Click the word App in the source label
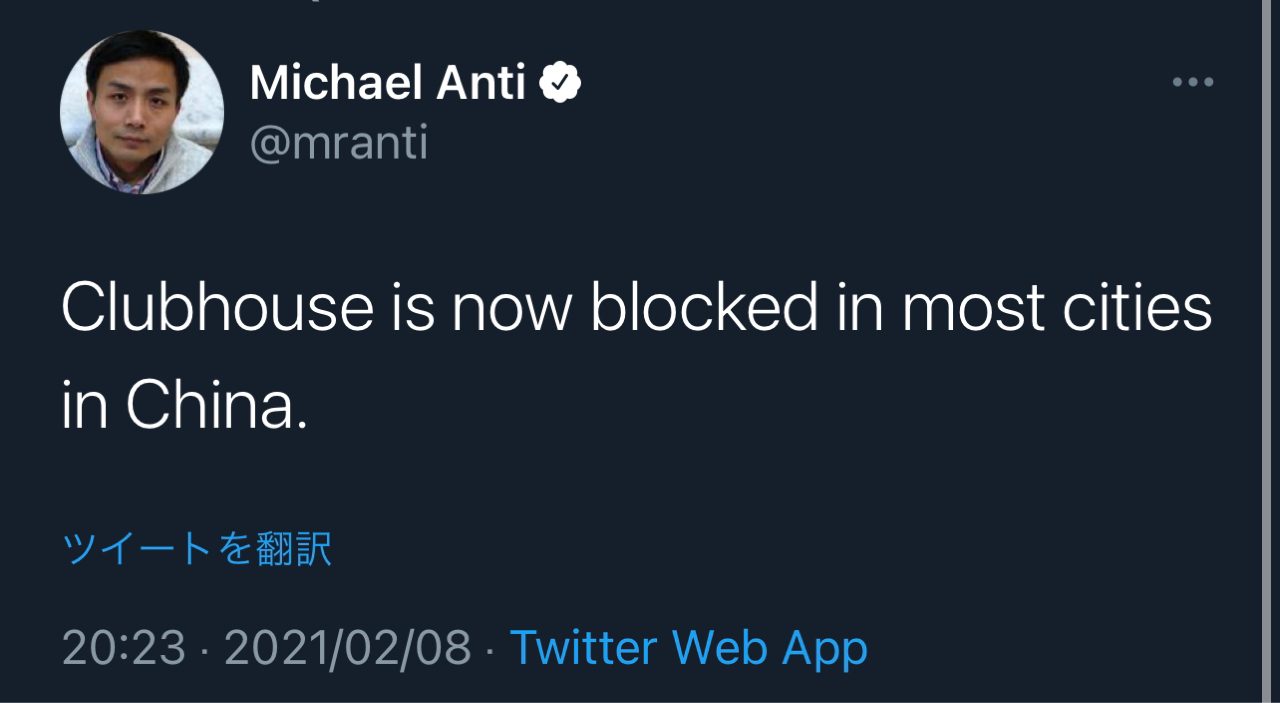The image size is (1280, 703). point(825,648)
